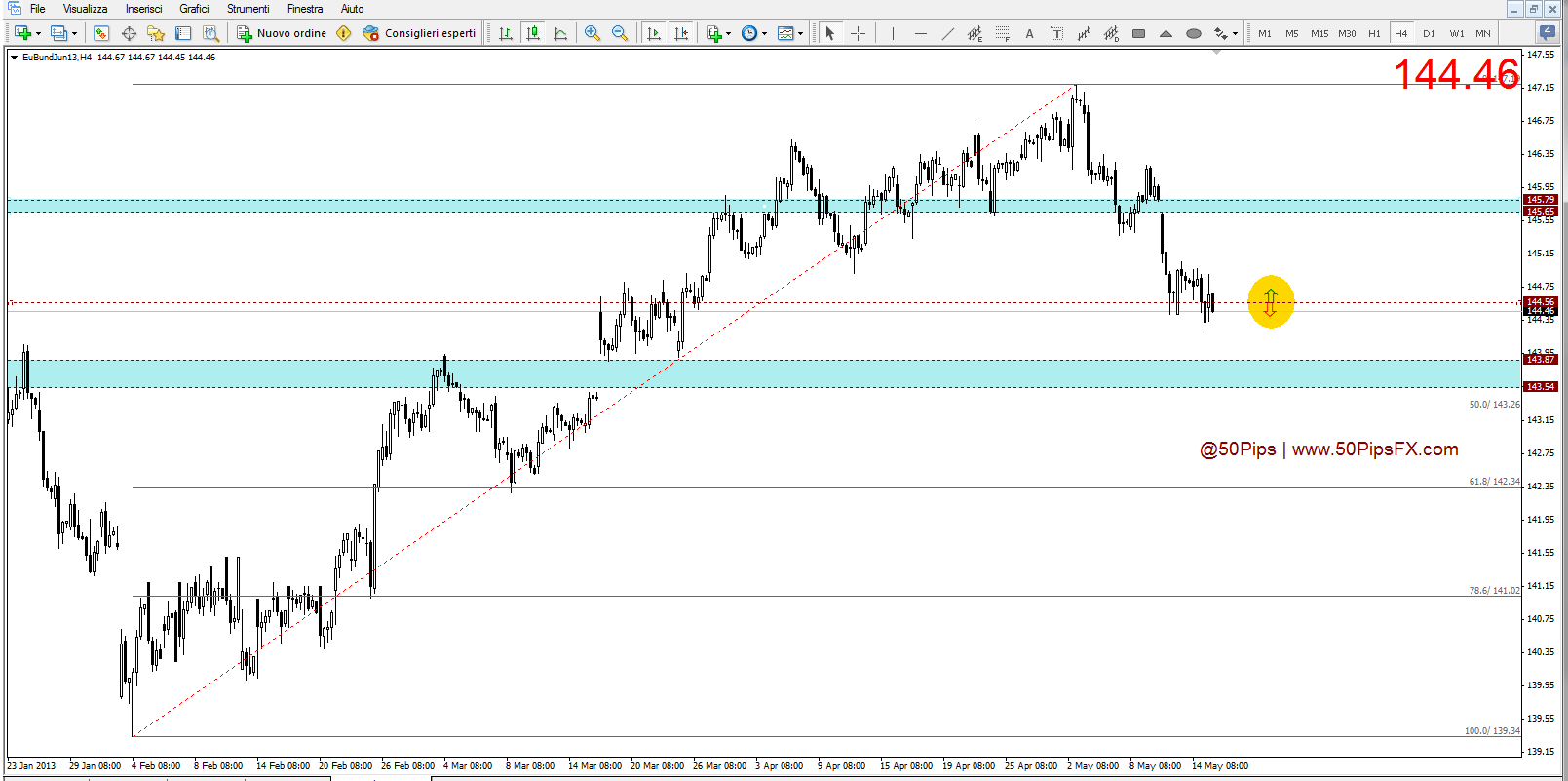Activate the crosshair cursor mode

tap(858, 33)
